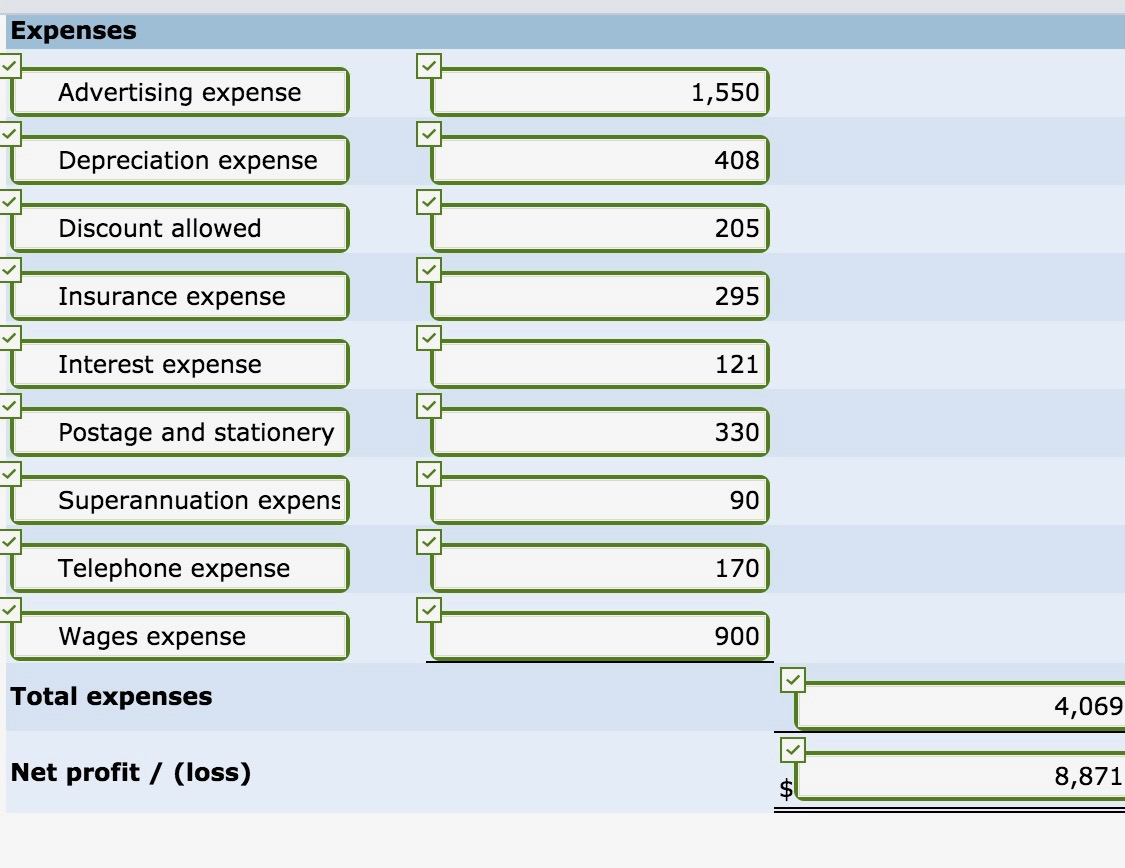Click the green checkmark beside Interest expense label
1125x868 pixels.
click(x=9, y=338)
